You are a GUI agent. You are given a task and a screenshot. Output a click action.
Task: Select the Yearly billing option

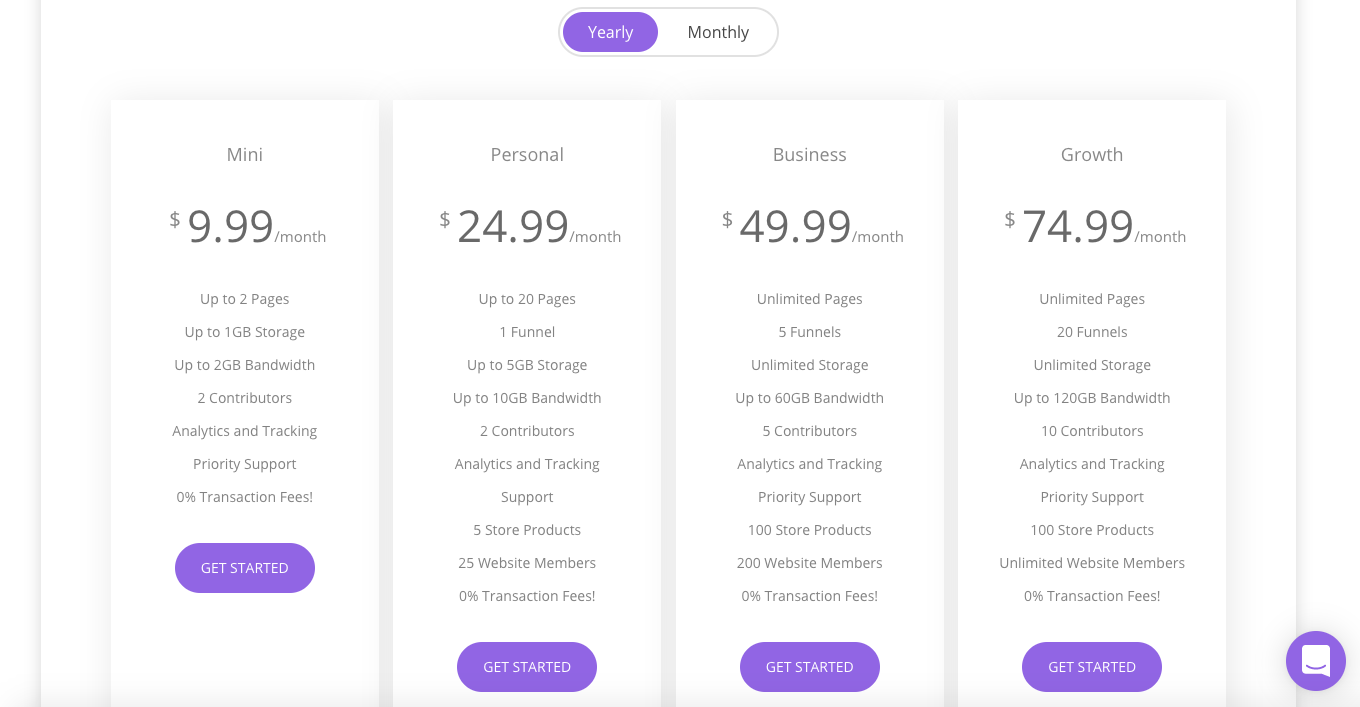pyautogui.click(x=610, y=32)
